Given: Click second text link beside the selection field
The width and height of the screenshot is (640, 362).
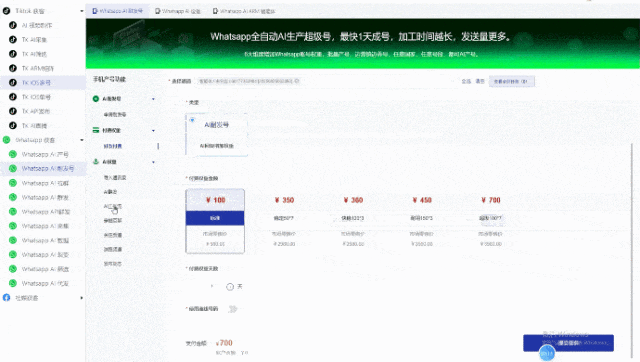Looking at the screenshot, I should [x=480, y=81].
